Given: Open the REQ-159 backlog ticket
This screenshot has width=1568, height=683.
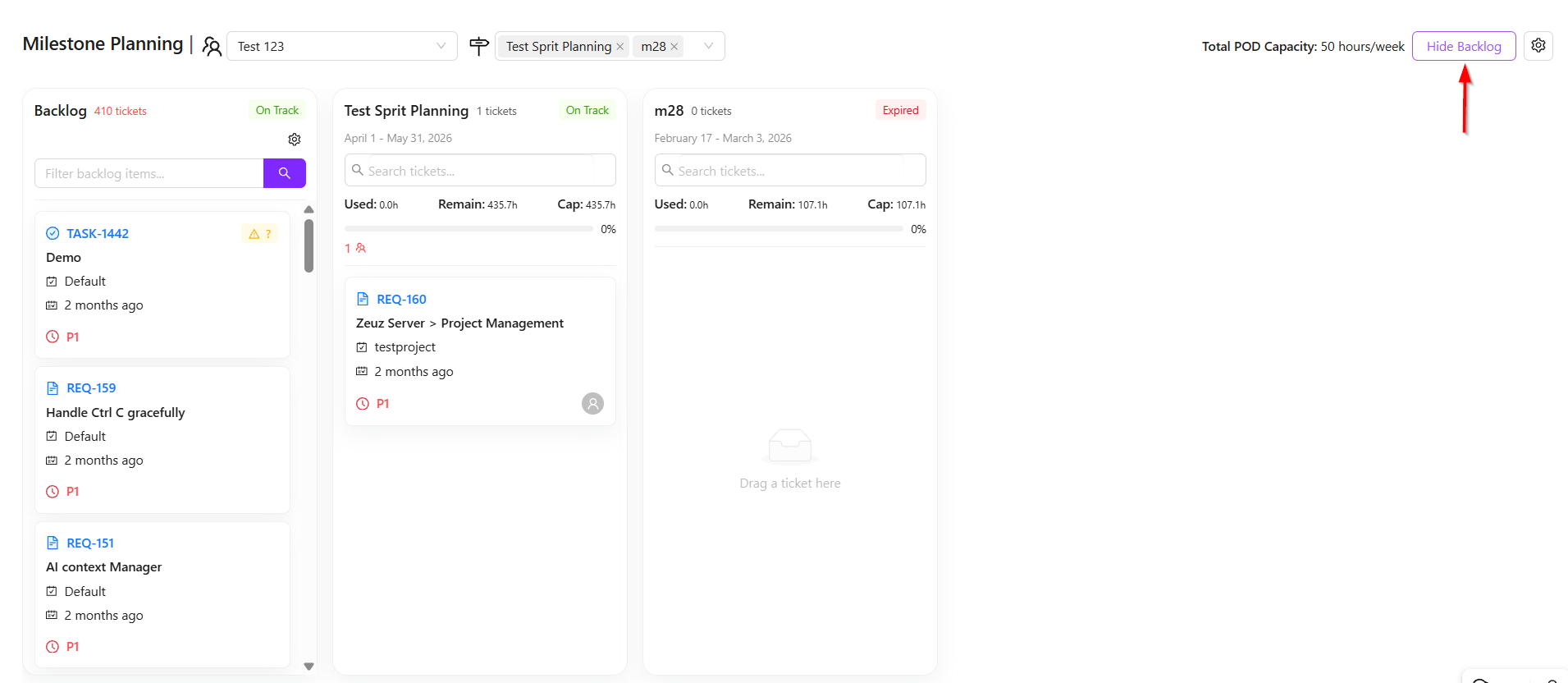Looking at the screenshot, I should point(91,388).
